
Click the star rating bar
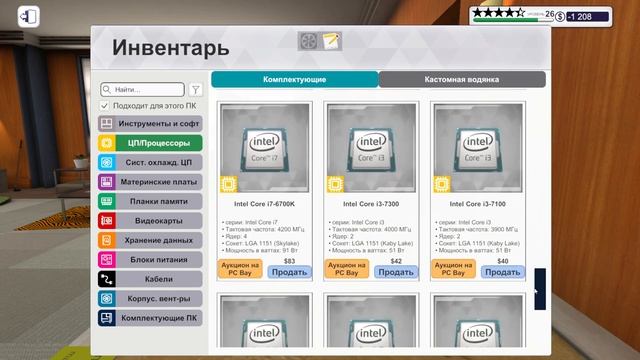click(x=499, y=13)
